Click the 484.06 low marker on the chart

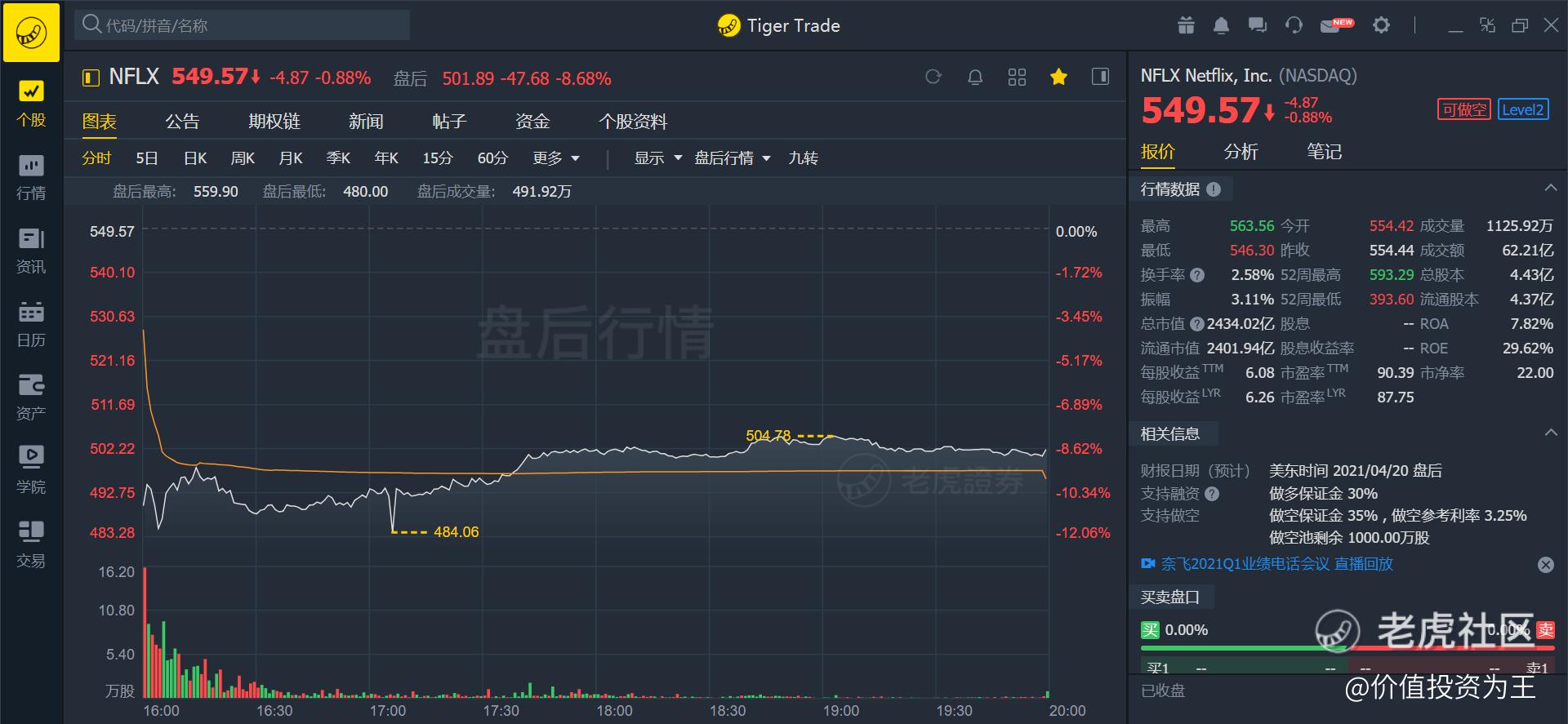[456, 532]
